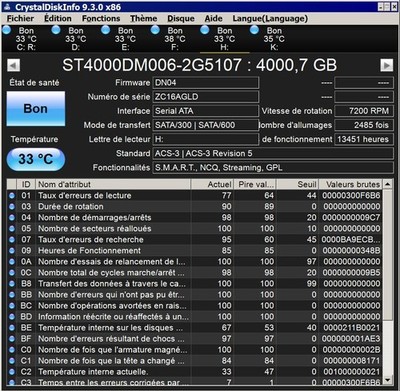Click status dot of attribute BE
Screen dimensions: 400x391
[12, 328]
